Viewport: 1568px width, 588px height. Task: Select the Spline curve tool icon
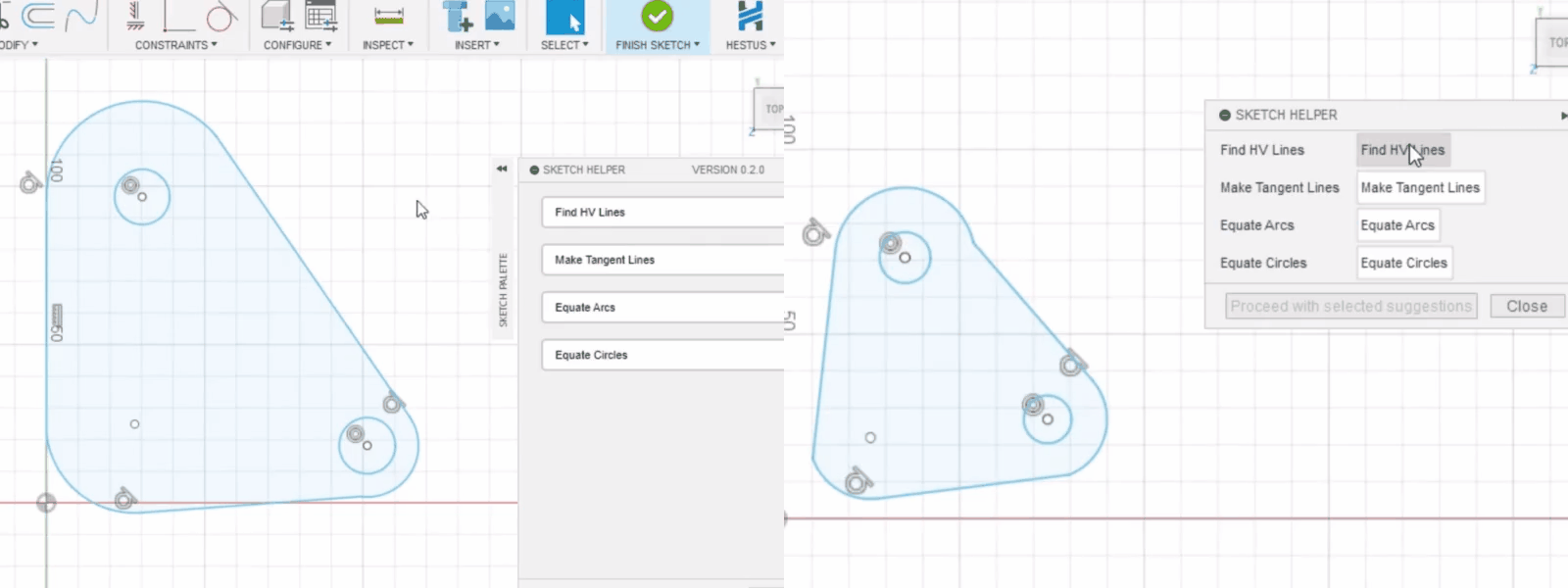(82, 16)
